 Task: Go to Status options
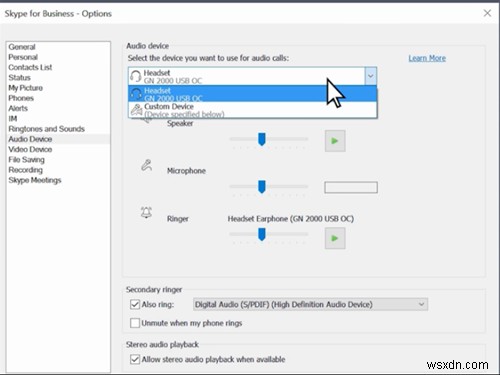19,78
